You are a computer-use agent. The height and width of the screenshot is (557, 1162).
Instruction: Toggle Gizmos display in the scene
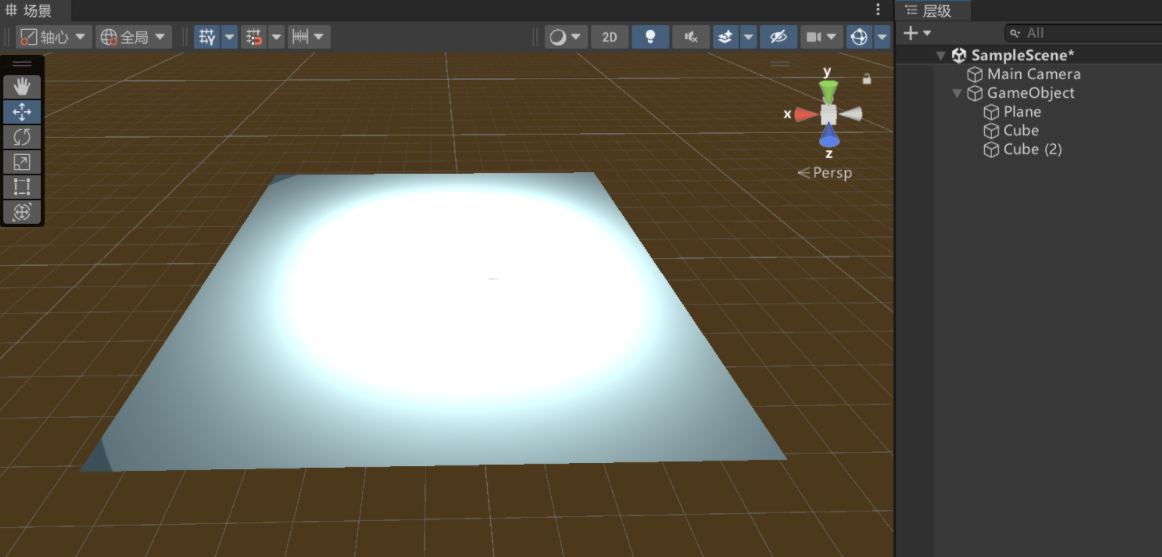(860, 37)
